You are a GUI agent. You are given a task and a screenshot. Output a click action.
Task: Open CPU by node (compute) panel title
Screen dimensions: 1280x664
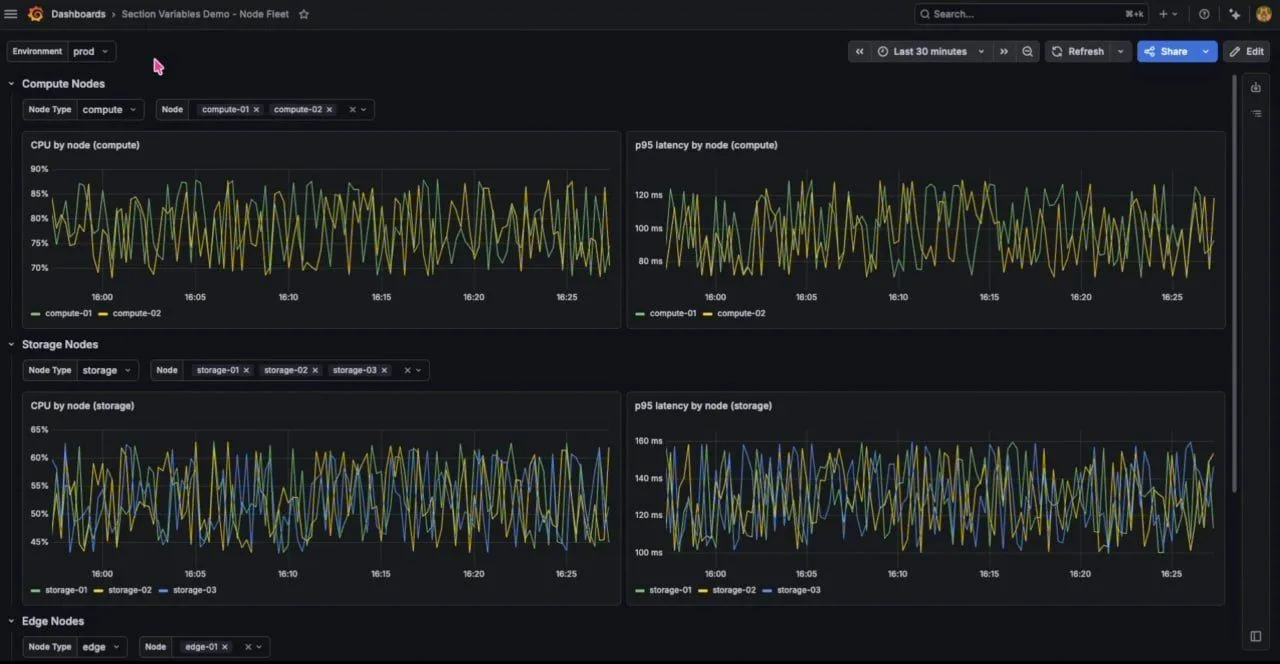[x=85, y=145]
